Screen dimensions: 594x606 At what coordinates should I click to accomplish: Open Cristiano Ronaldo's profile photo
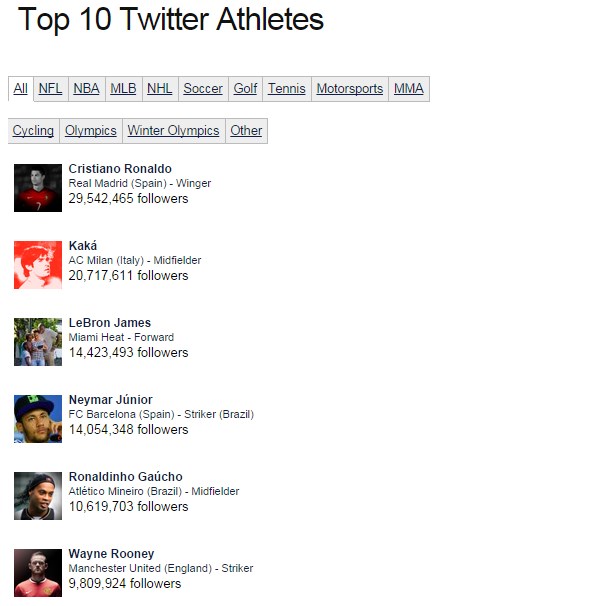(x=38, y=188)
